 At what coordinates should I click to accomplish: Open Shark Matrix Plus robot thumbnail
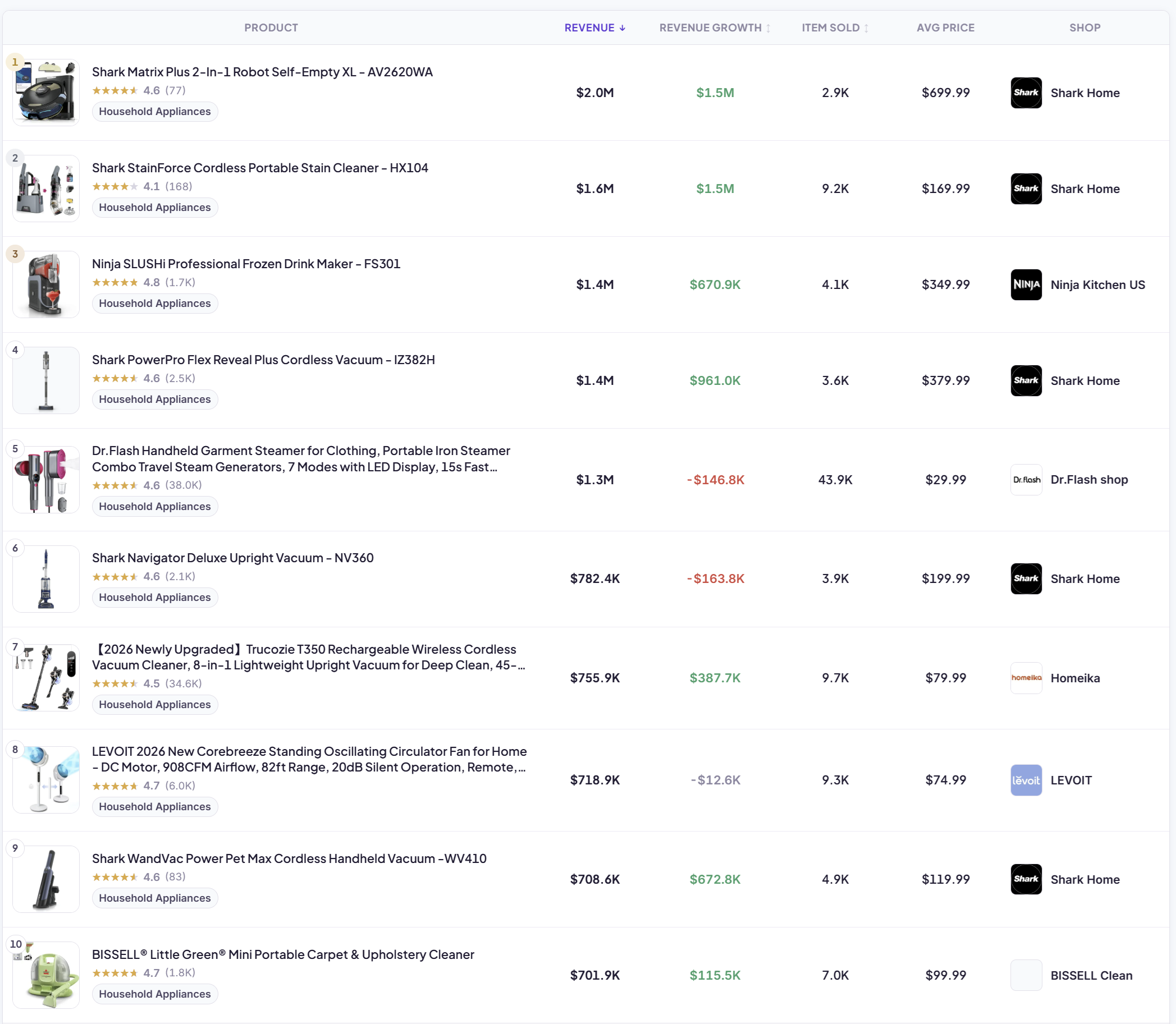pyautogui.click(x=45, y=93)
